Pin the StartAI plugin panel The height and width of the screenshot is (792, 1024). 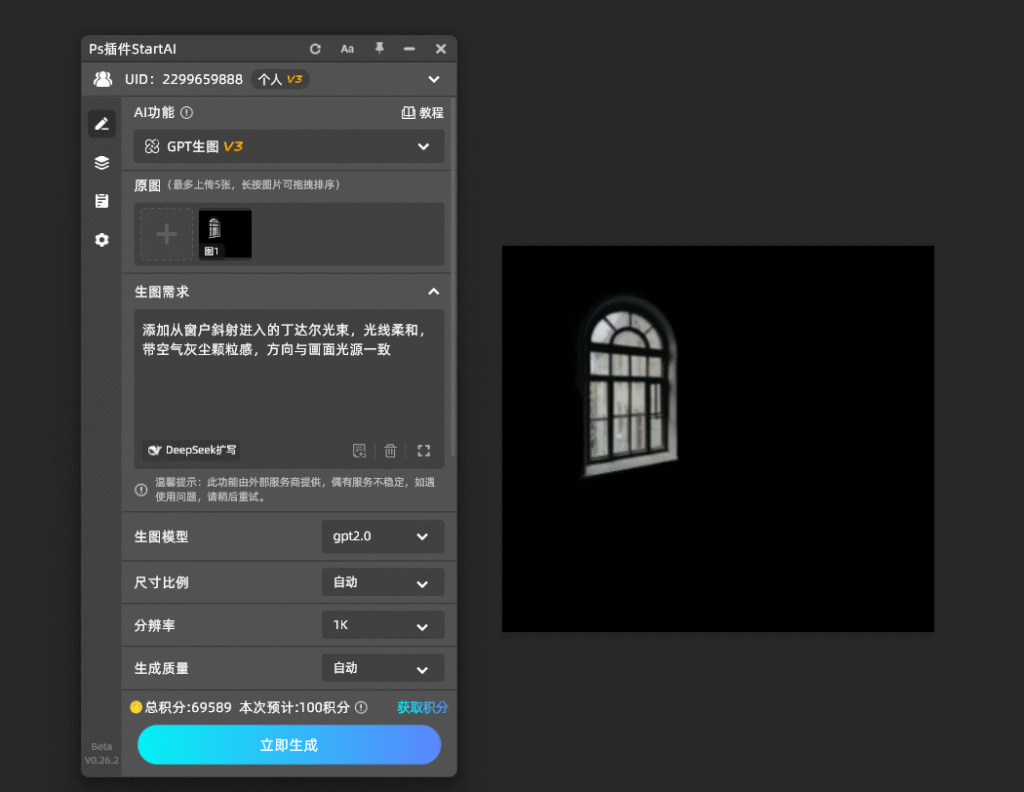(379, 48)
